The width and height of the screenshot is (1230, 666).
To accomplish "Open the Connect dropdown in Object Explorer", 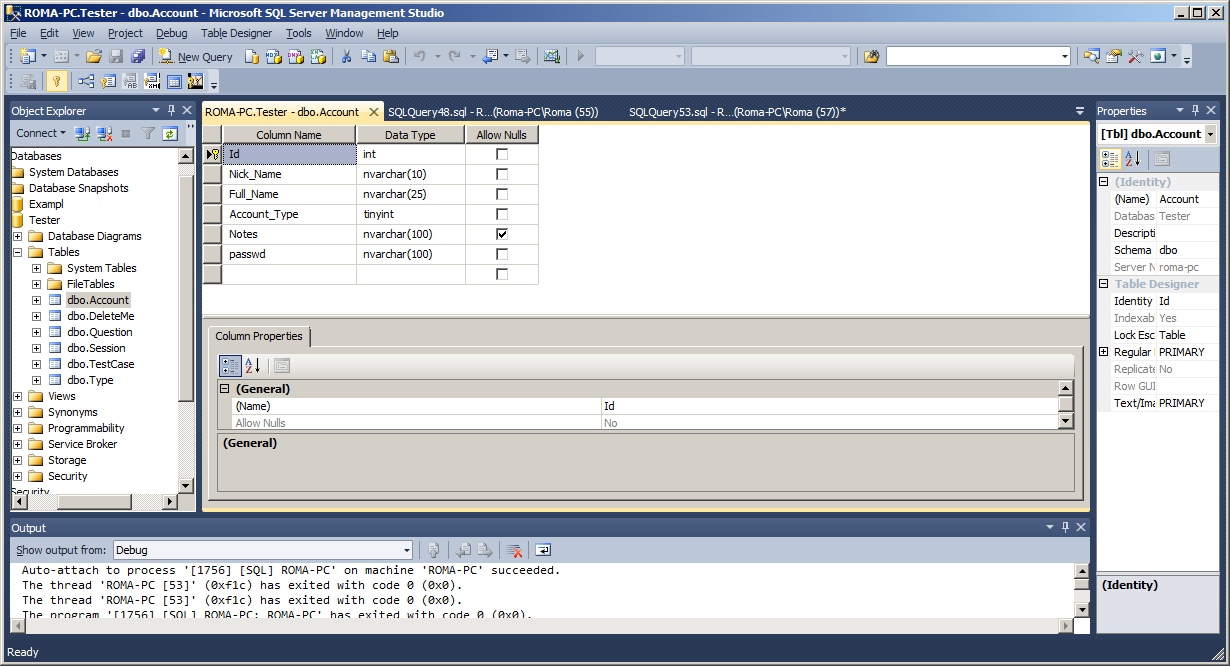I will [x=41, y=133].
